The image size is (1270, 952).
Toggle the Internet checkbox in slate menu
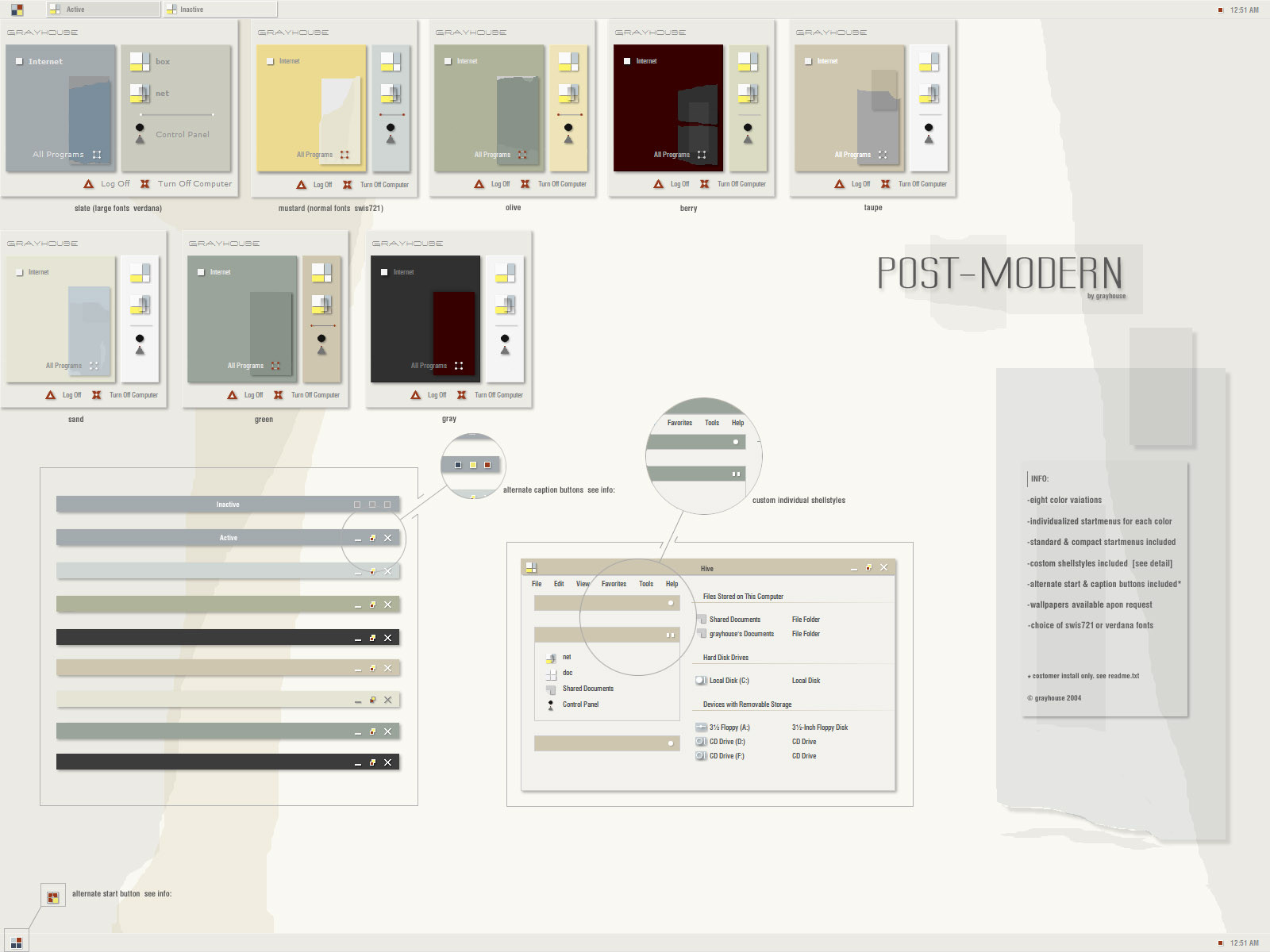[19, 61]
